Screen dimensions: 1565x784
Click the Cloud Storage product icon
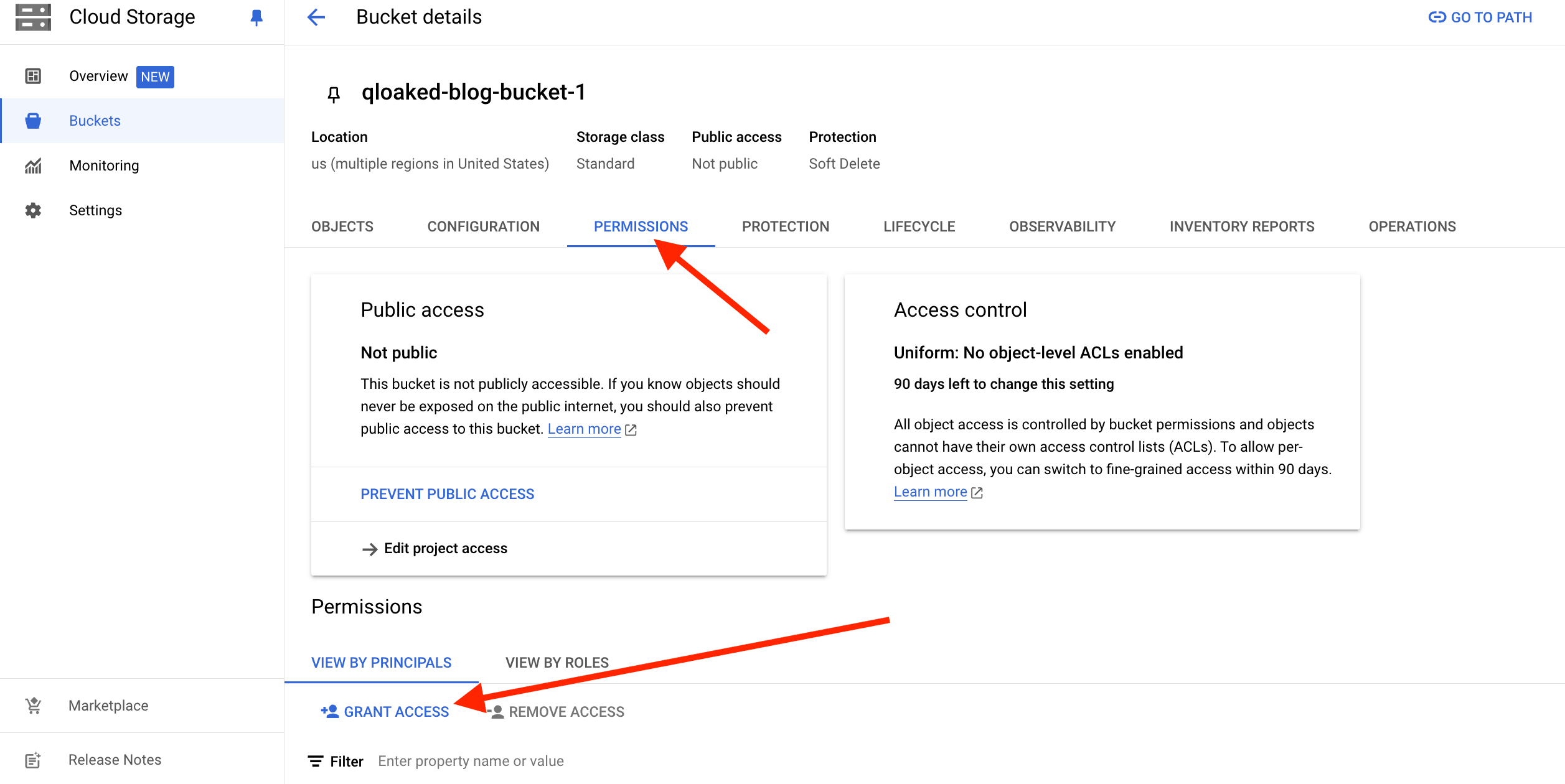click(x=33, y=17)
